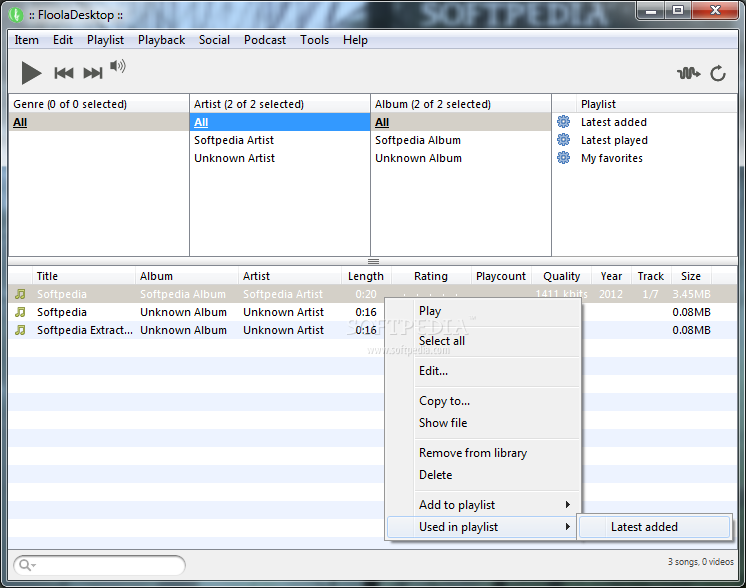Sort songs by Playcount column header
746x588 pixels.
tap(501, 276)
